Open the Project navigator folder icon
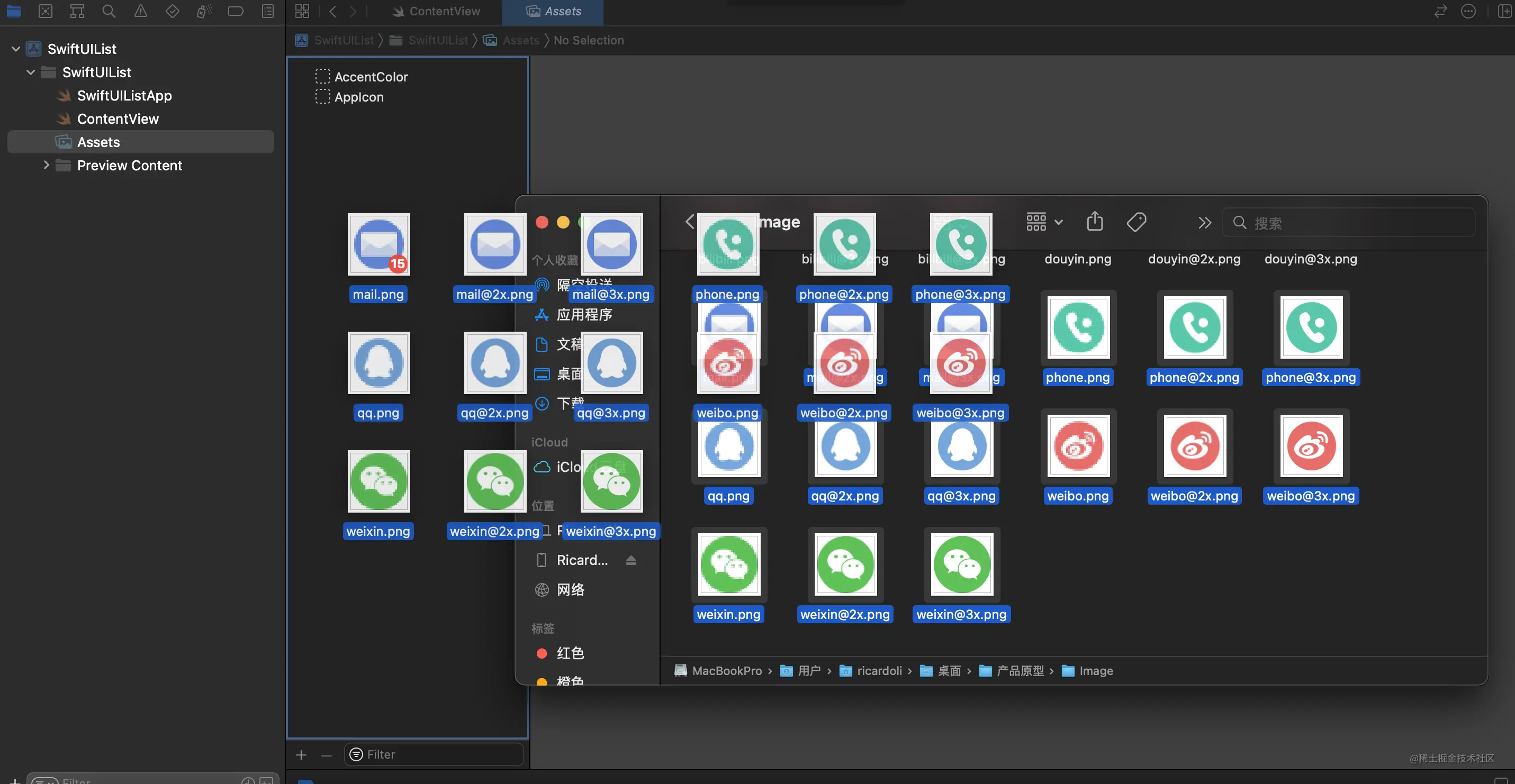 [14, 11]
